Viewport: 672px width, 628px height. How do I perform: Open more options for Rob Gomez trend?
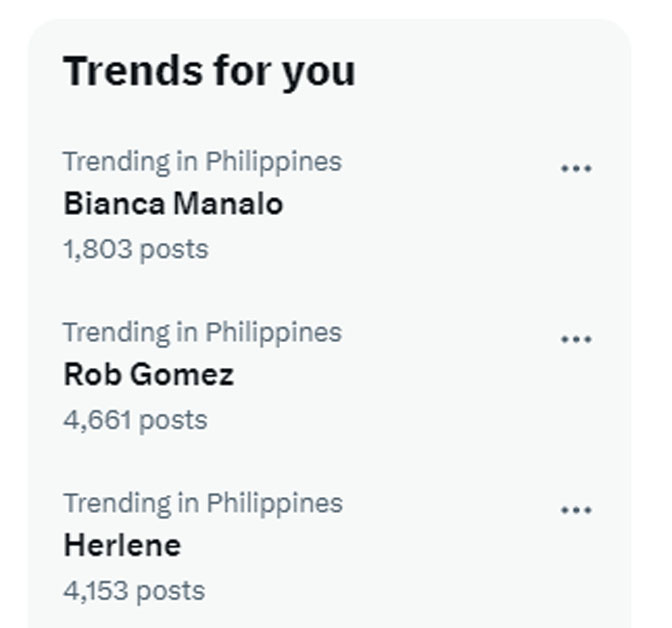pyautogui.click(x=576, y=339)
